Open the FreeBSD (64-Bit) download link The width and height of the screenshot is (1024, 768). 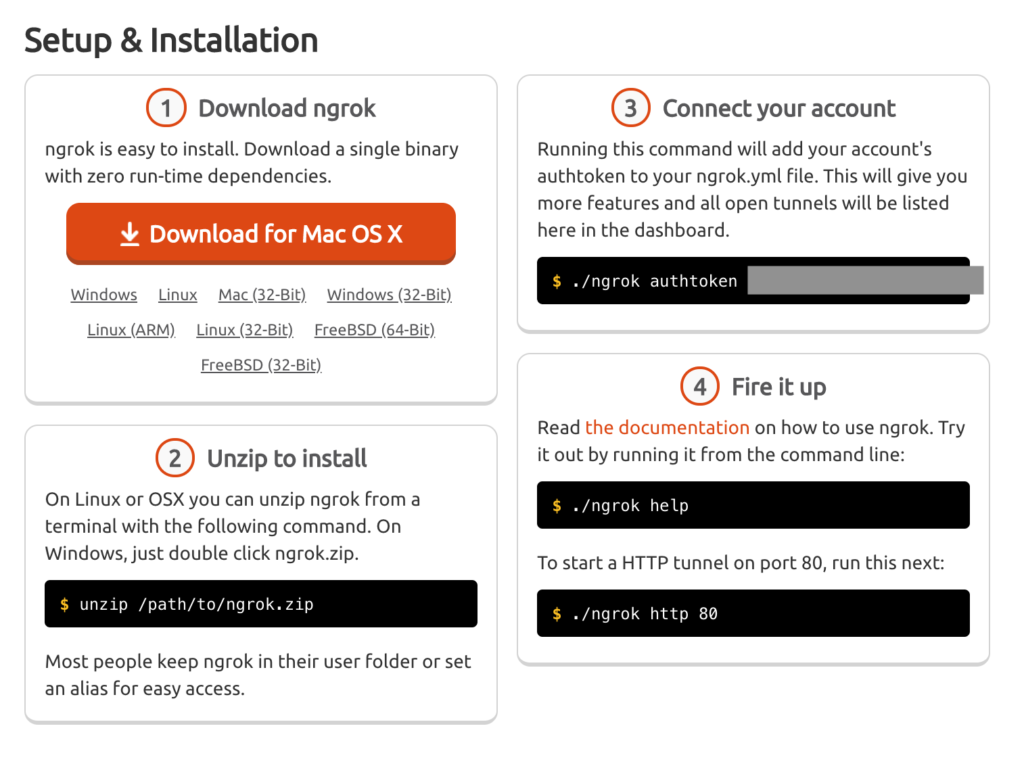pyautogui.click(x=375, y=330)
